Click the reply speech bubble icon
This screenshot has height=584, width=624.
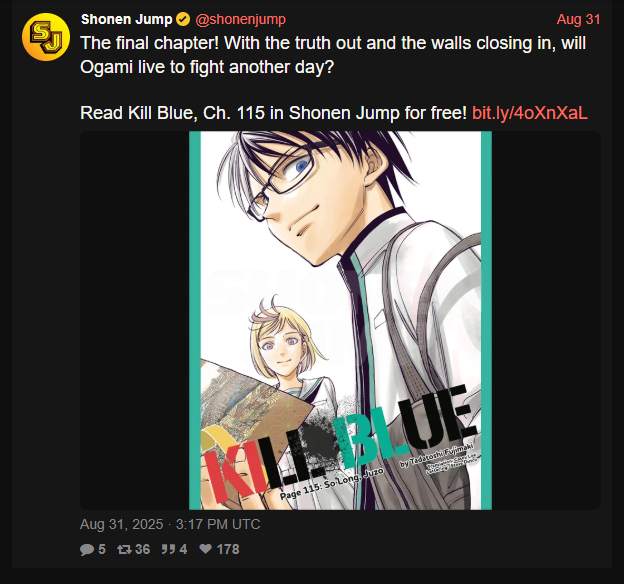pyautogui.click(x=86, y=550)
